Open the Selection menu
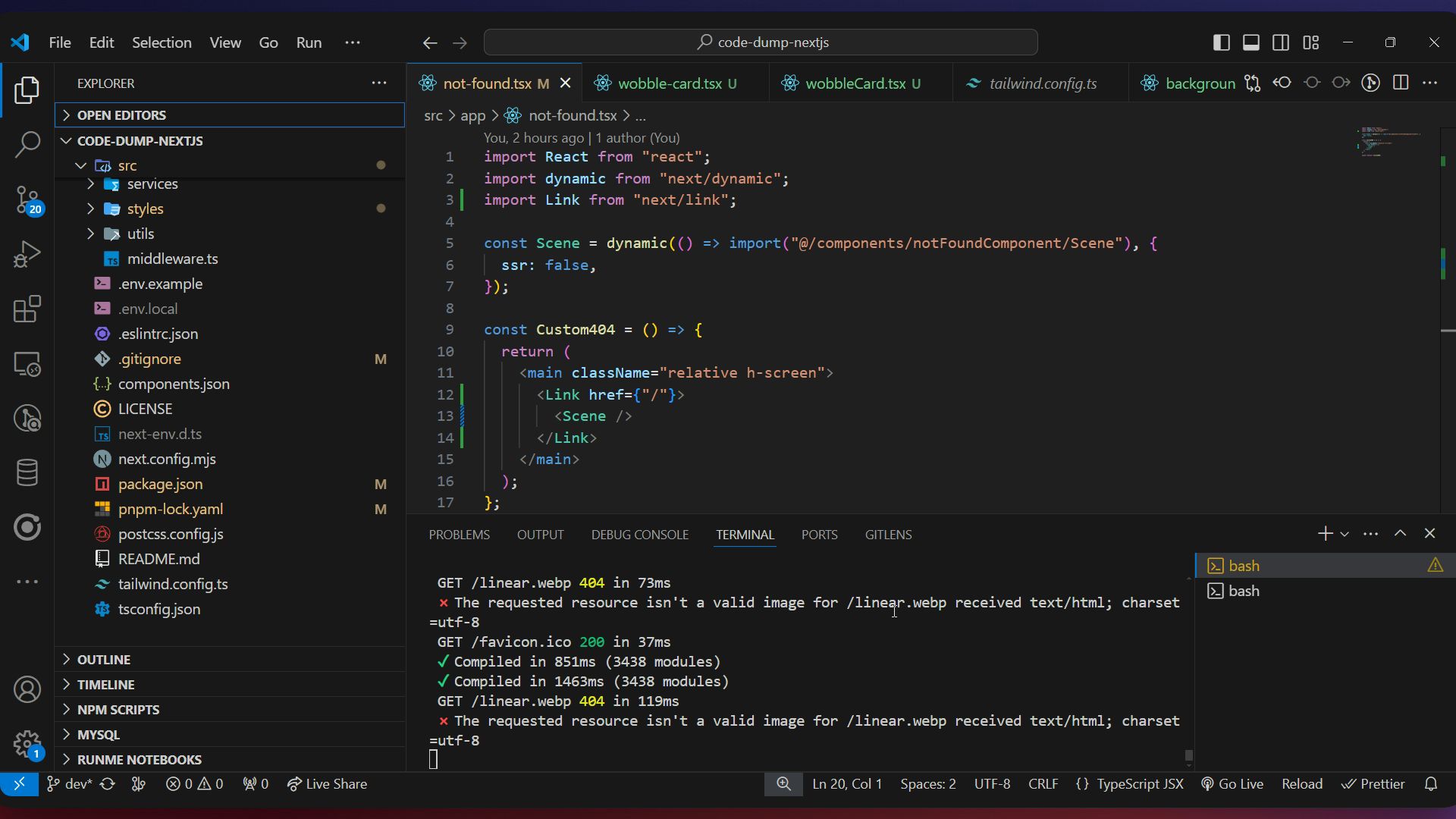The width and height of the screenshot is (1456, 819). 162,42
